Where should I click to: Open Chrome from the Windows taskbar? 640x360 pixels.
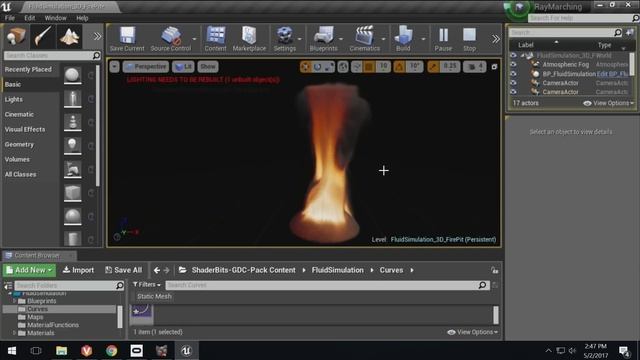[111, 351]
